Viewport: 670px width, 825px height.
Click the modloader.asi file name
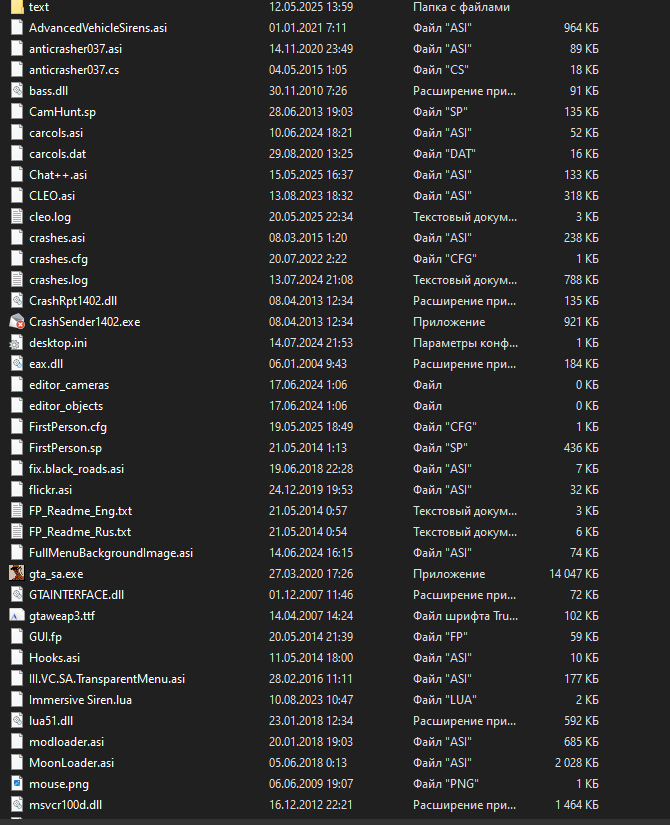66,742
